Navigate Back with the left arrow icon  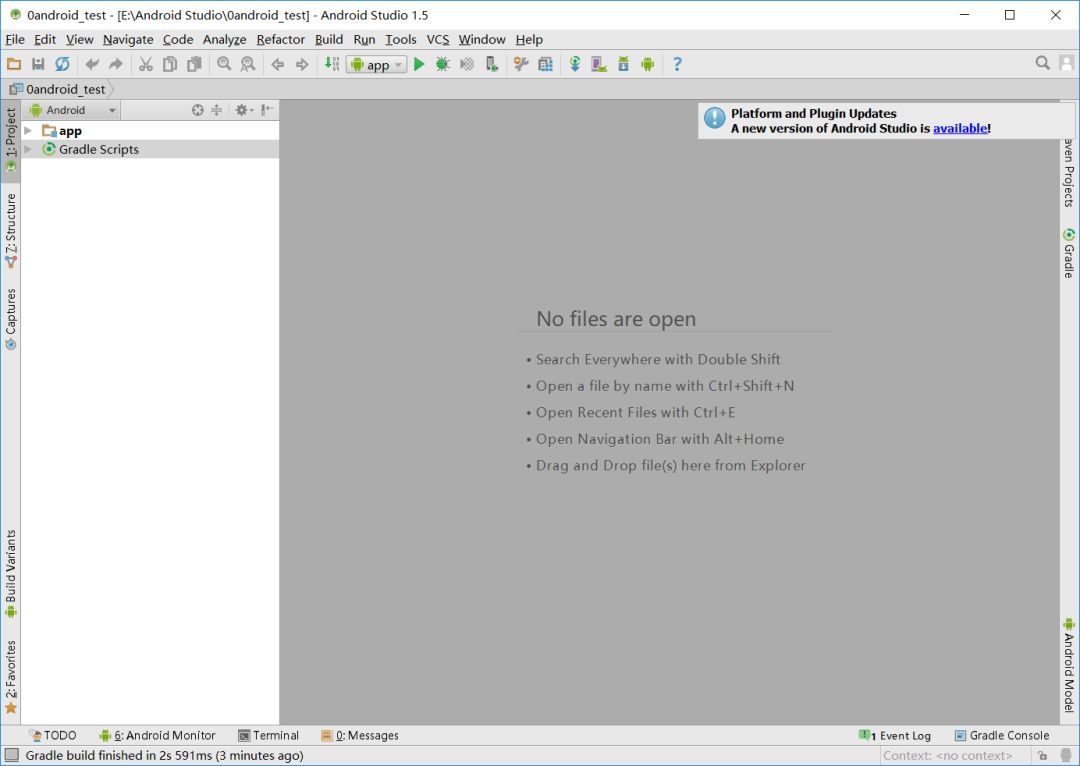(x=278, y=64)
